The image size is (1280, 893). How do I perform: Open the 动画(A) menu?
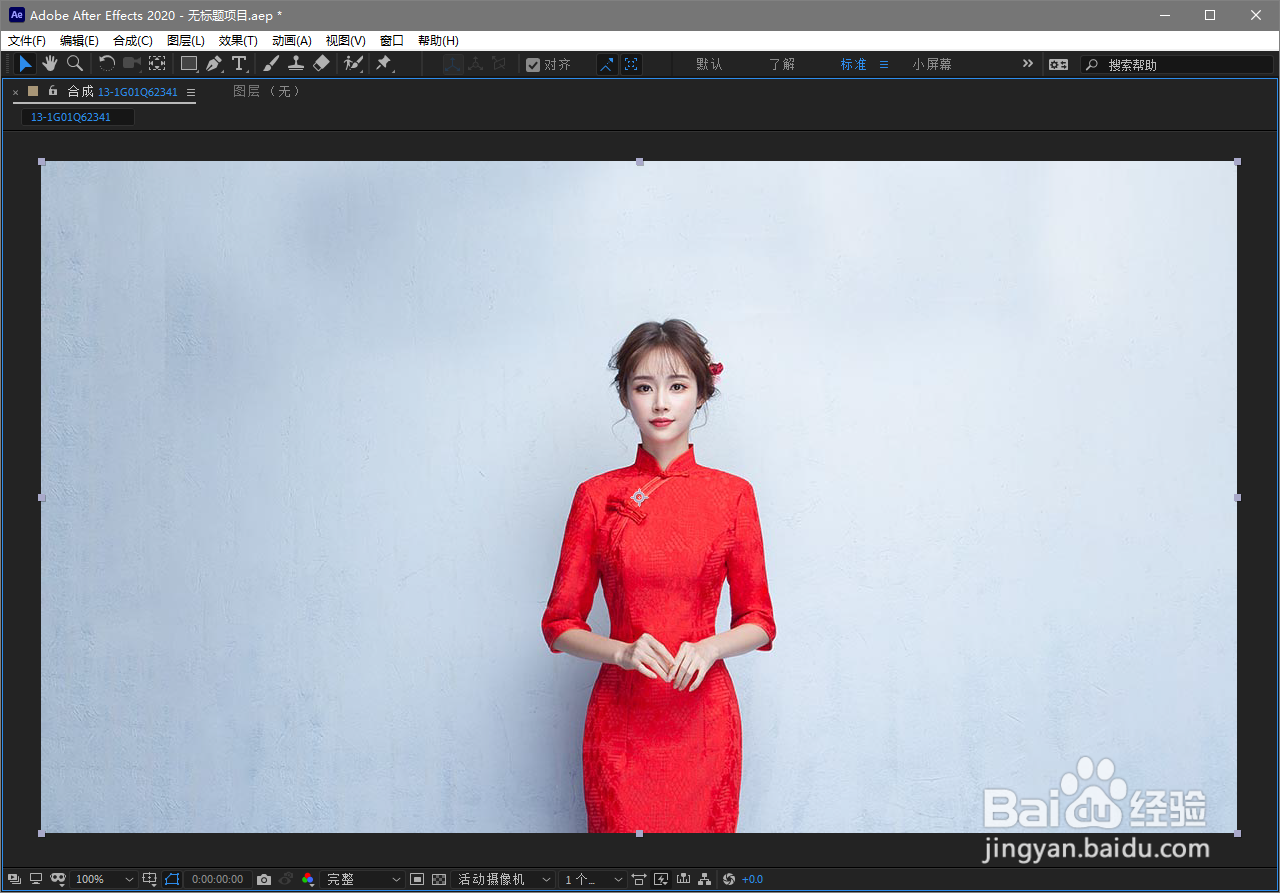(x=292, y=41)
